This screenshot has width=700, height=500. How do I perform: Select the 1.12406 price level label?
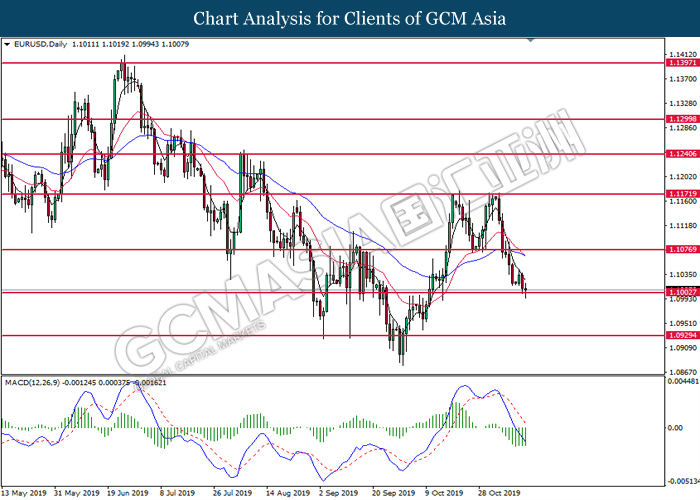coord(683,154)
